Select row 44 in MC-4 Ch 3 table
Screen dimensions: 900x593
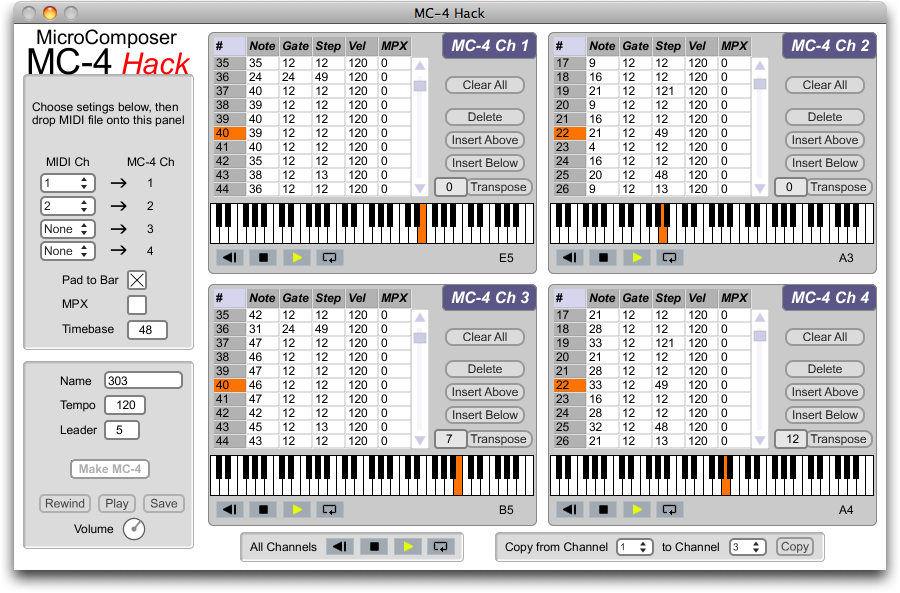pyautogui.click(x=313, y=441)
